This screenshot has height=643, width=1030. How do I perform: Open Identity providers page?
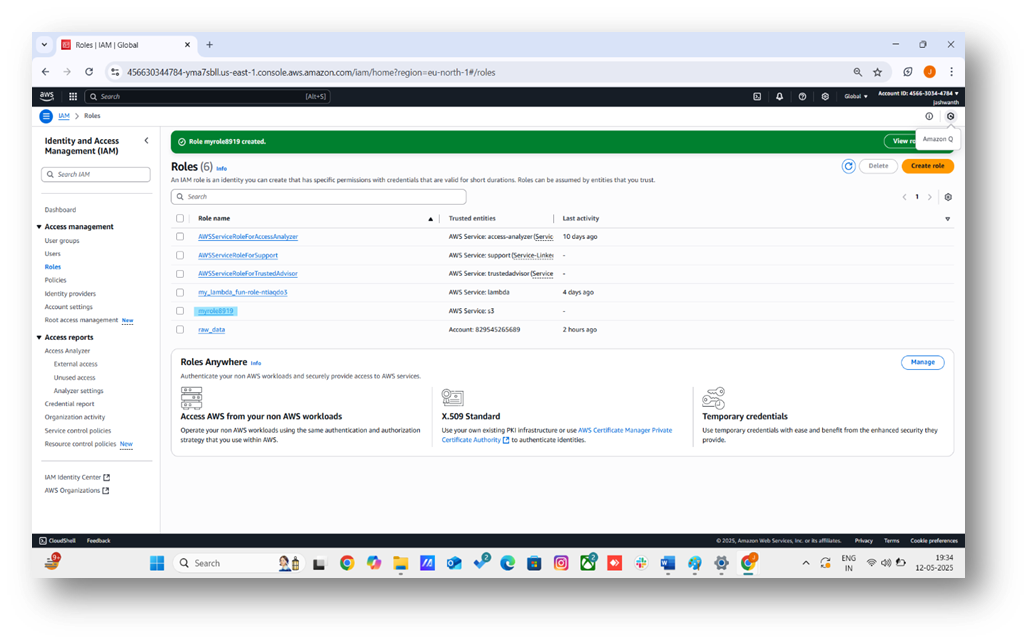tap(70, 294)
